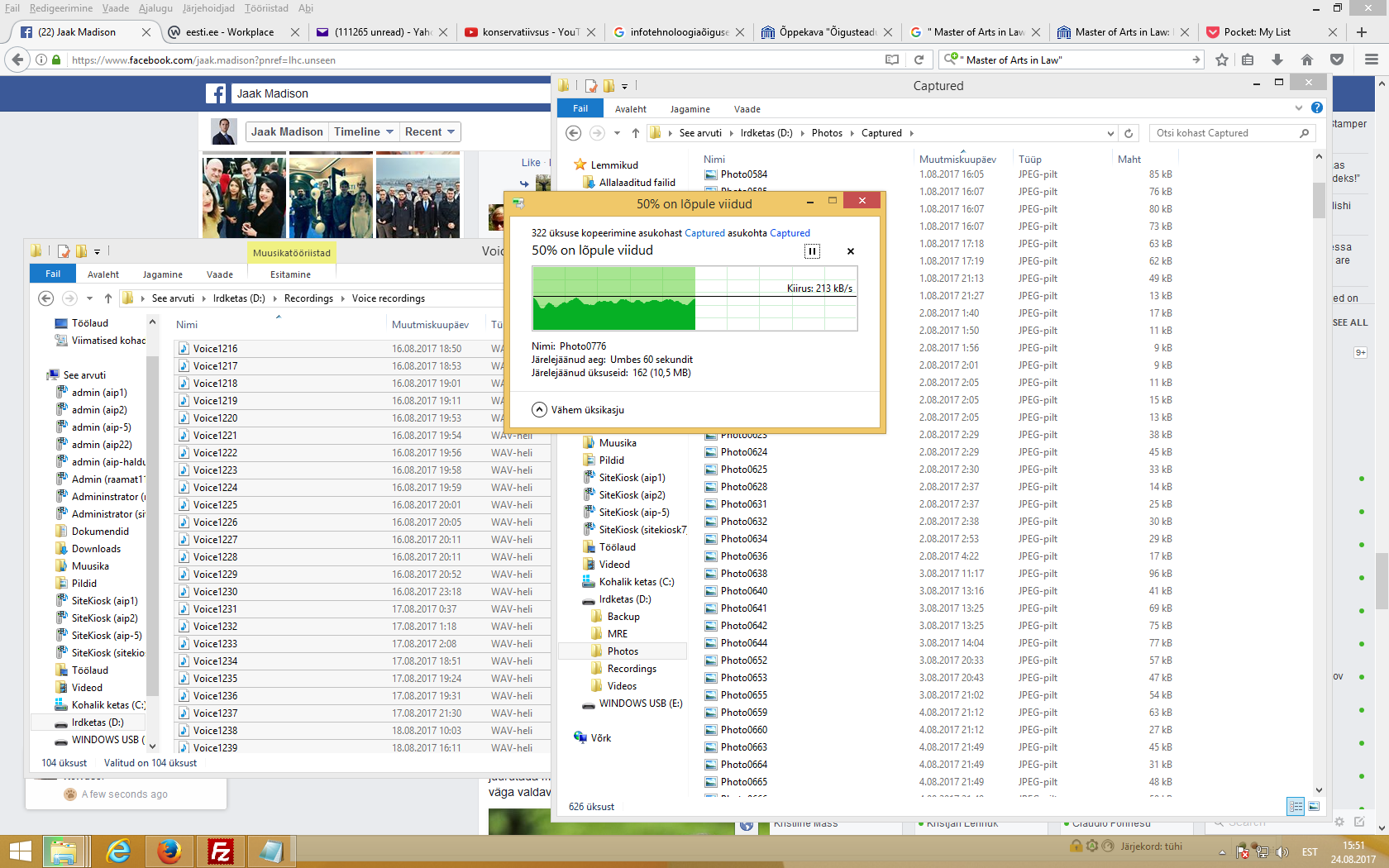Refresh the Captured folder view
The image size is (1389, 868).
pos(1129,133)
